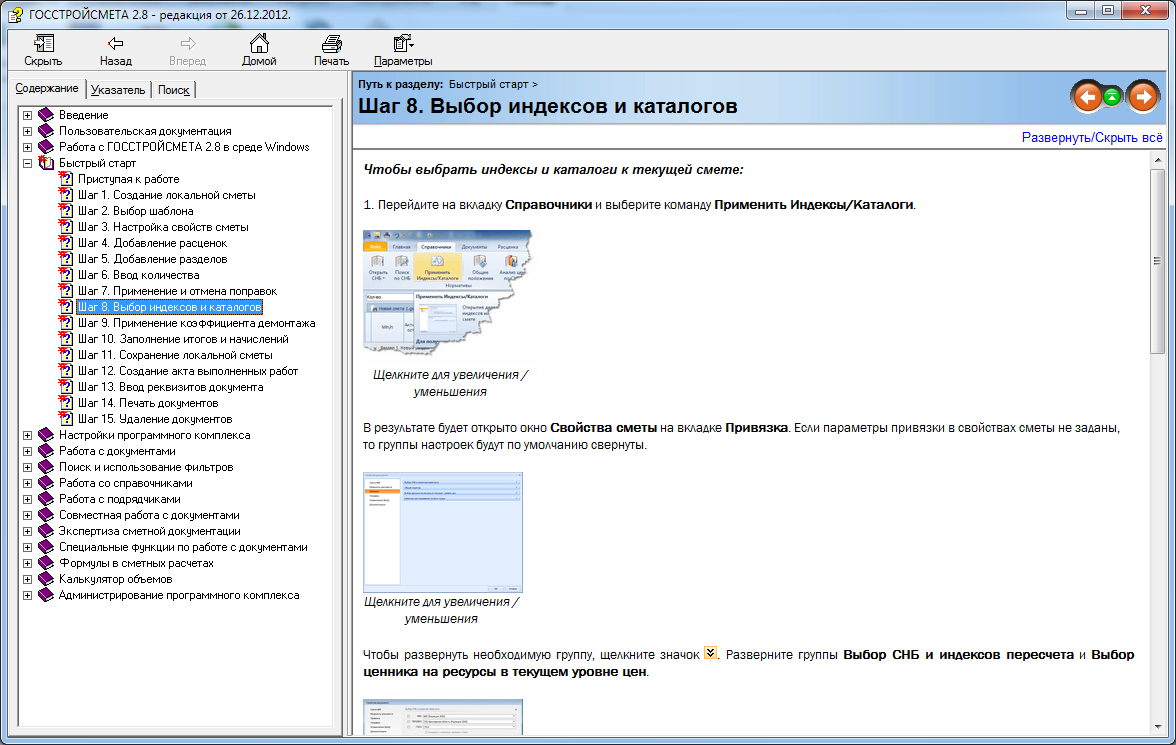Click the Развернуть/Скрыть всё link

pyautogui.click(x=1092, y=137)
